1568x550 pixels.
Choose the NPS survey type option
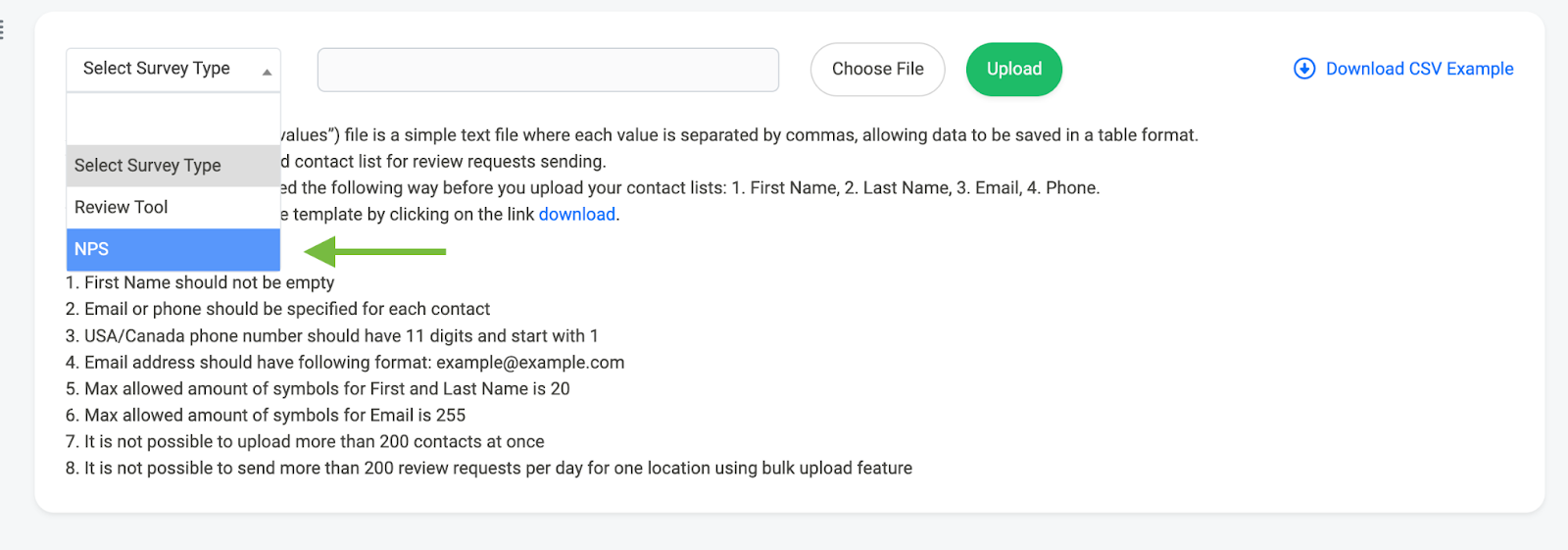click(x=172, y=249)
